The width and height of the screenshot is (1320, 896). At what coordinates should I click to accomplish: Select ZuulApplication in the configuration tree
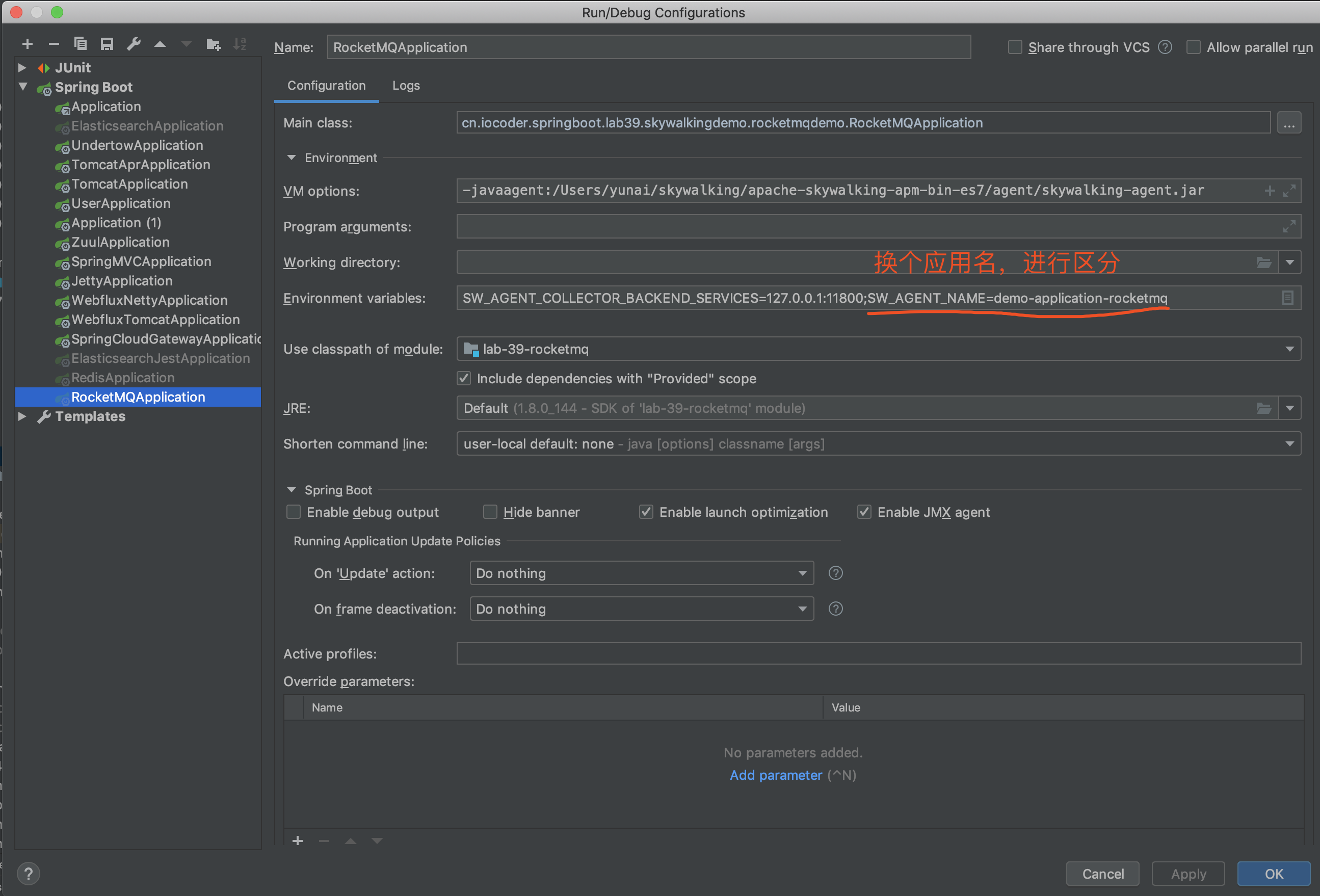[120, 242]
